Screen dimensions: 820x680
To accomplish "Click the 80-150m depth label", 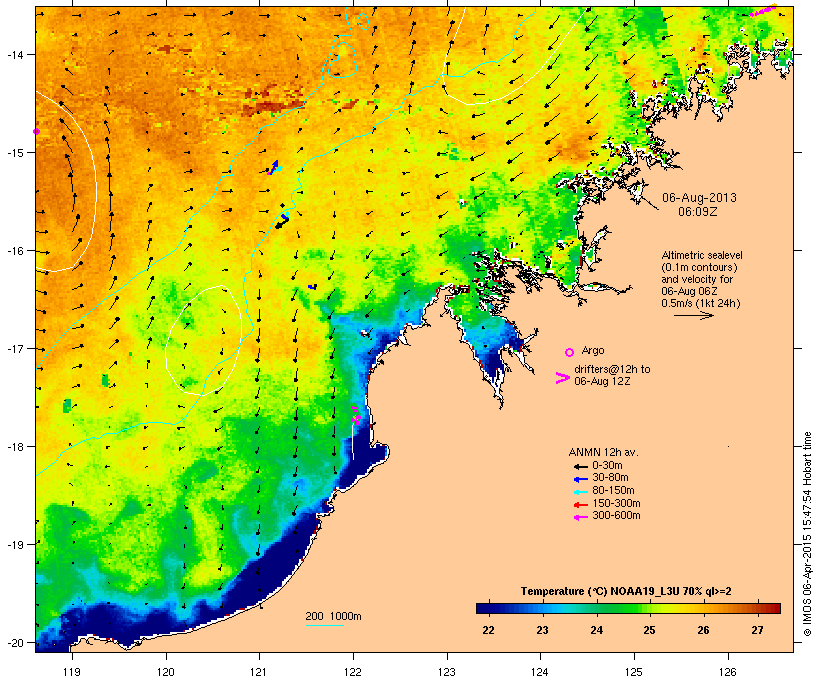I will (x=613, y=491).
